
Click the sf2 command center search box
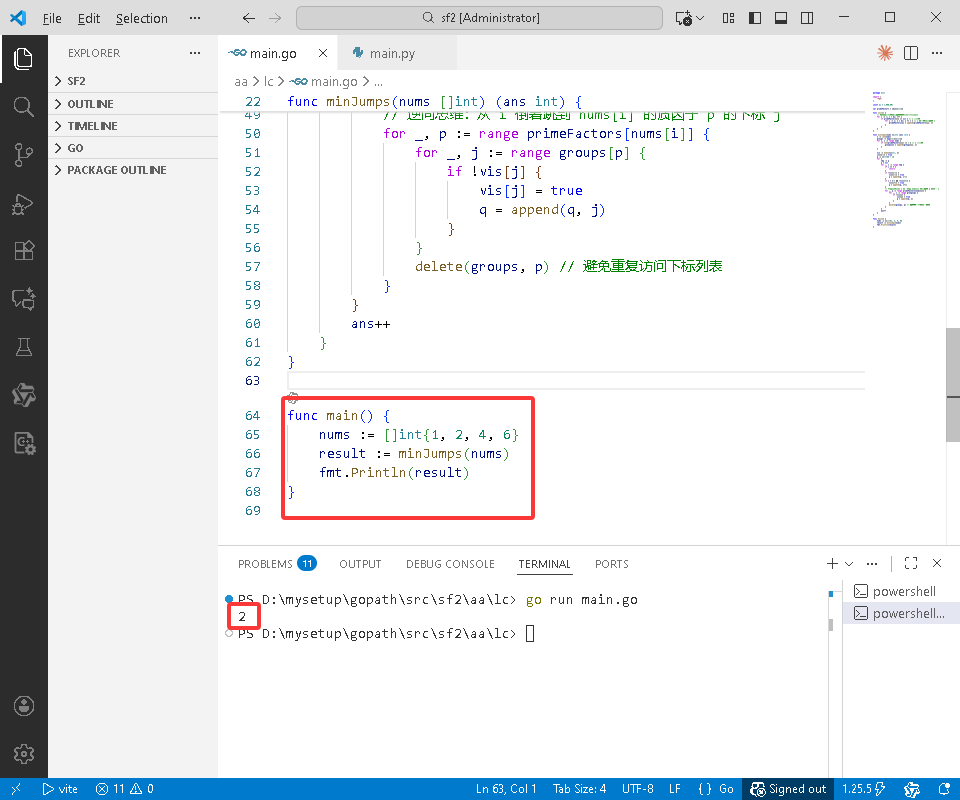click(479, 18)
